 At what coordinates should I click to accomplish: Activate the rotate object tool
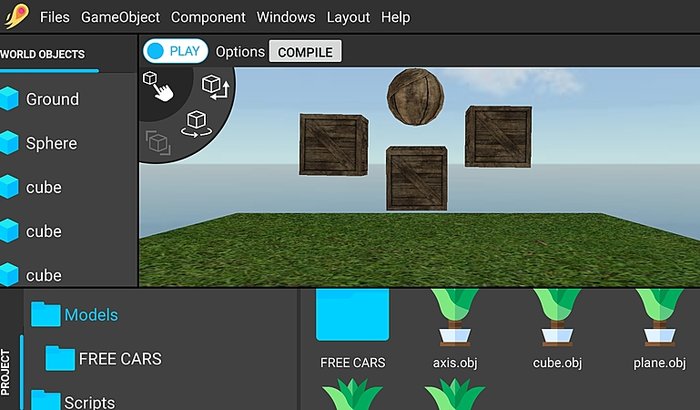pyautogui.click(x=196, y=125)
